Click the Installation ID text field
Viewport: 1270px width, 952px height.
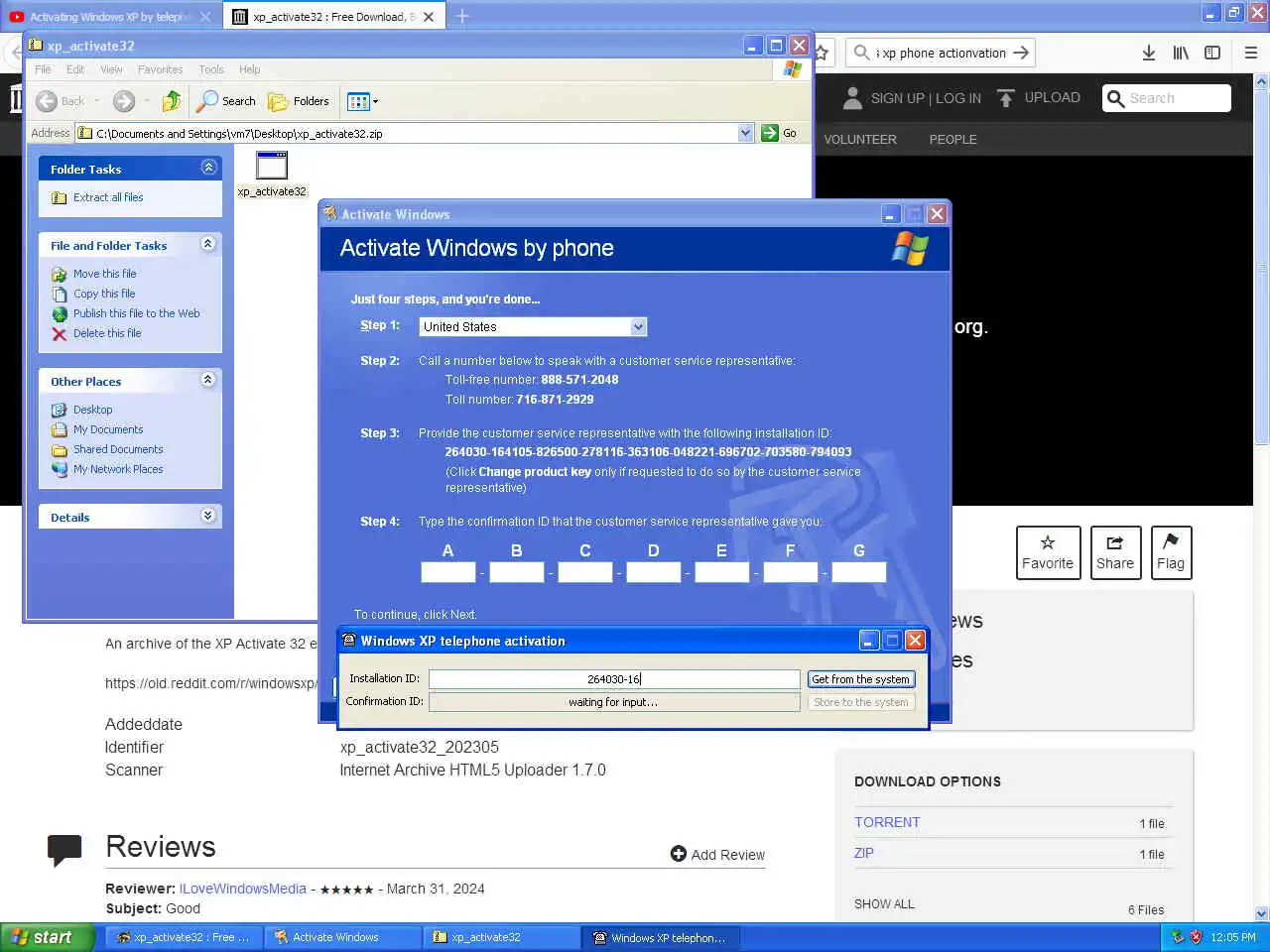point(614,679)
